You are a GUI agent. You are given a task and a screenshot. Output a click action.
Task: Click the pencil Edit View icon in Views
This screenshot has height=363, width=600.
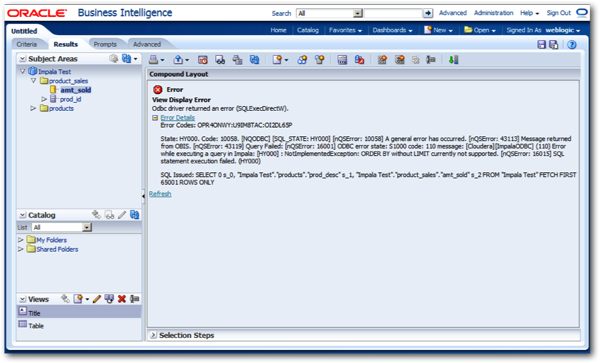click(x=97, y=299)
